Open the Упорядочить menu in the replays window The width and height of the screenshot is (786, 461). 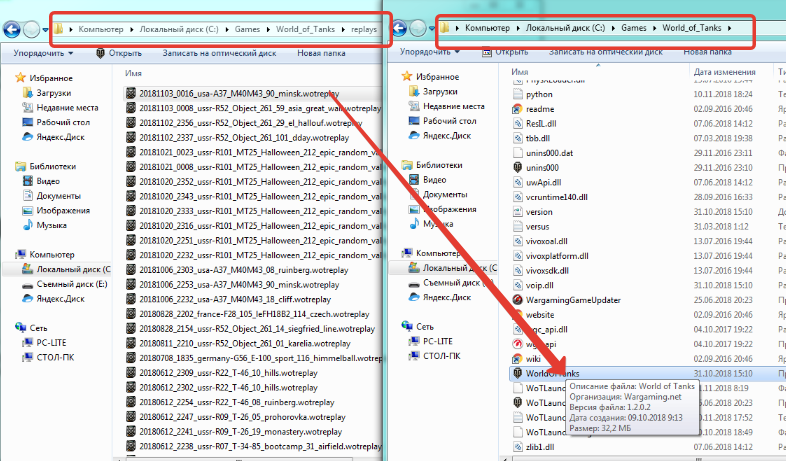[43, 53]
